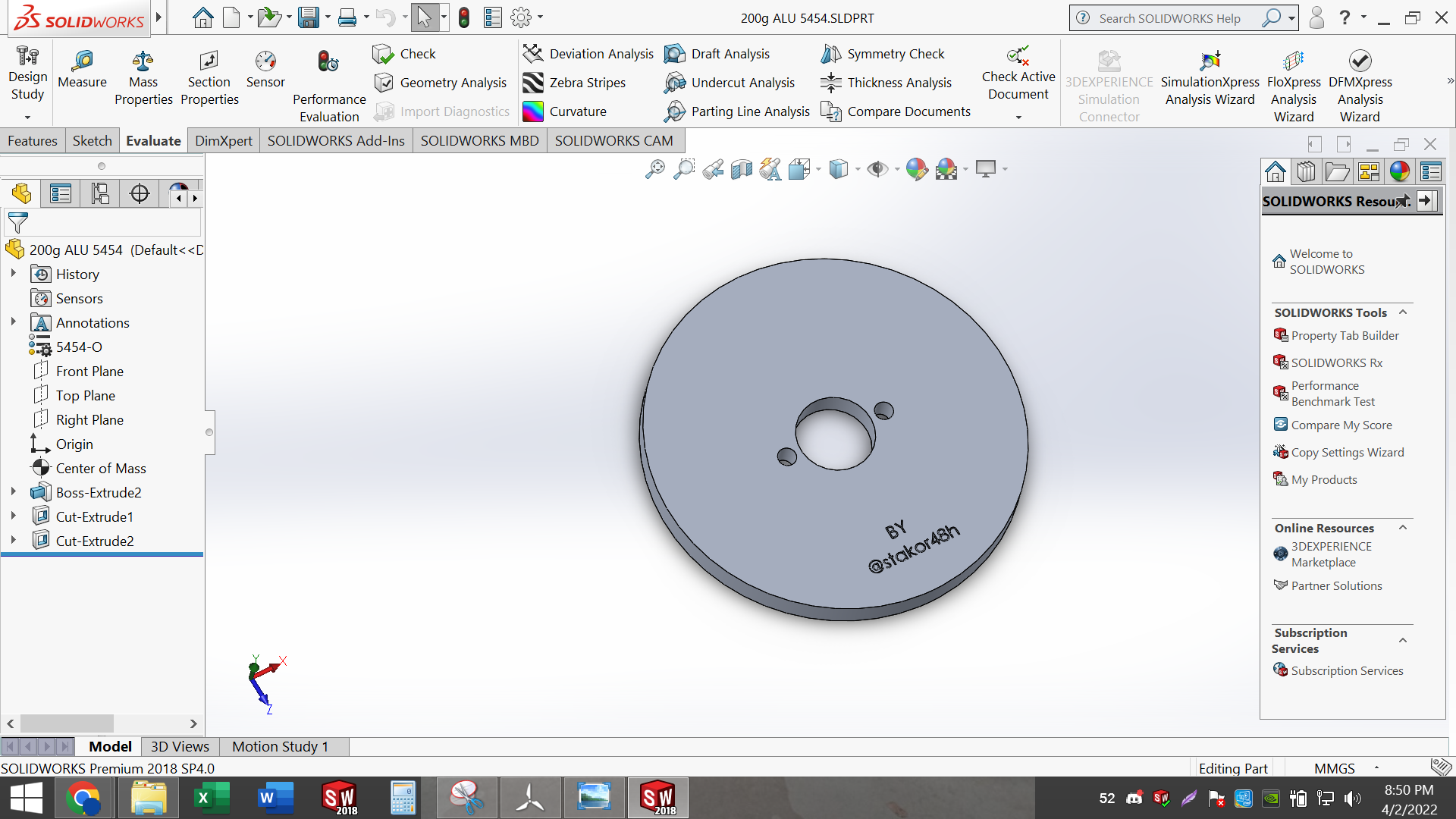Open the Measure tool
The image size is (1456, 819).
(x=82, y=70)
